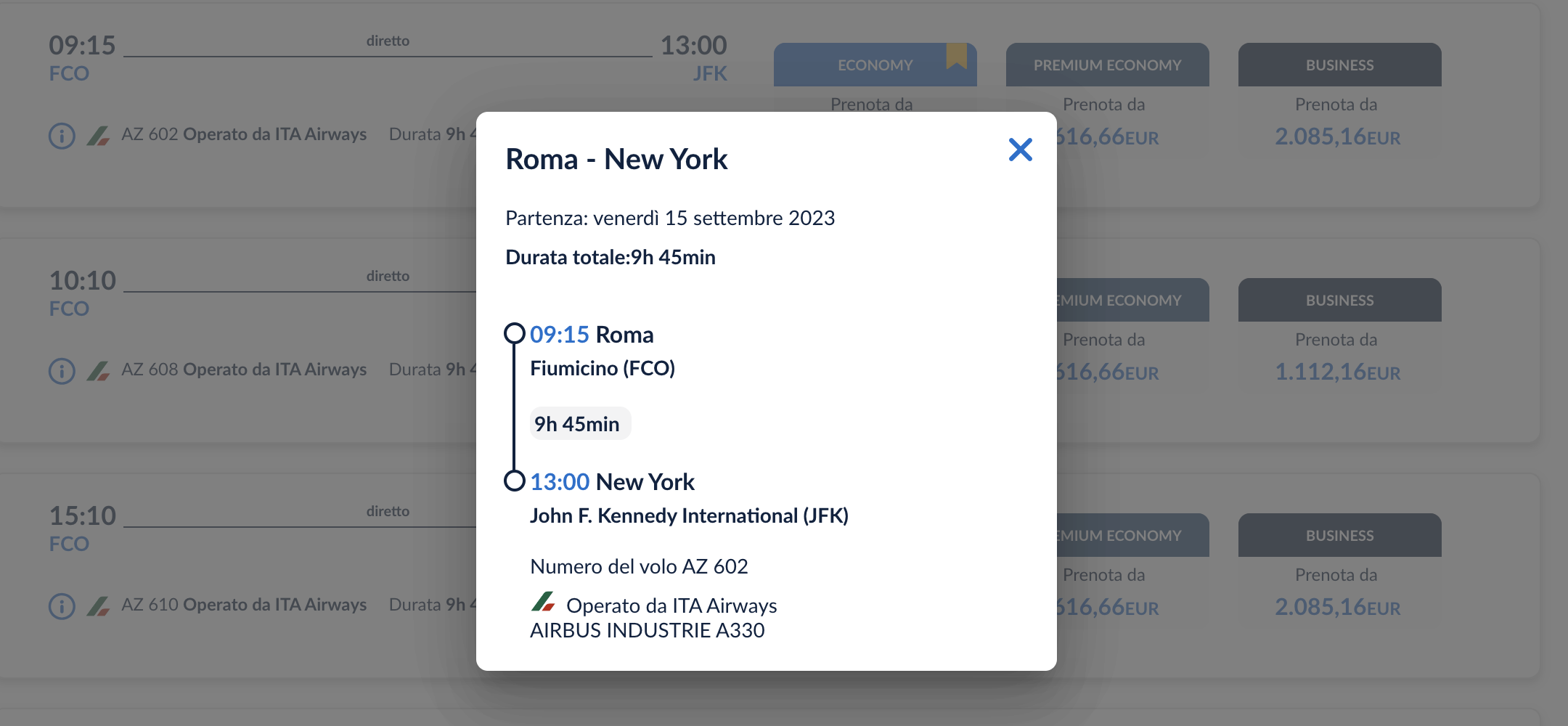
Task: Click 'AIRBUS INDUSTRIE A330' aircraft text
Action: [x=648, y=630]
